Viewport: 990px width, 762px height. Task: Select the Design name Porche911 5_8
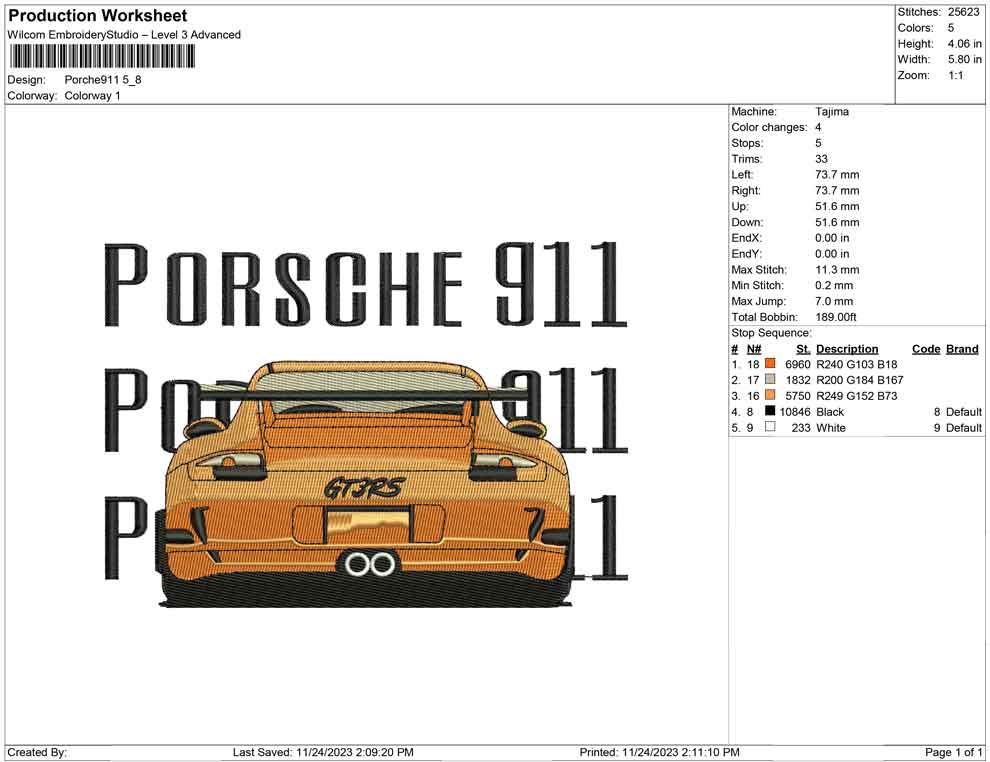pyautogui.click(x=100, y=79)
